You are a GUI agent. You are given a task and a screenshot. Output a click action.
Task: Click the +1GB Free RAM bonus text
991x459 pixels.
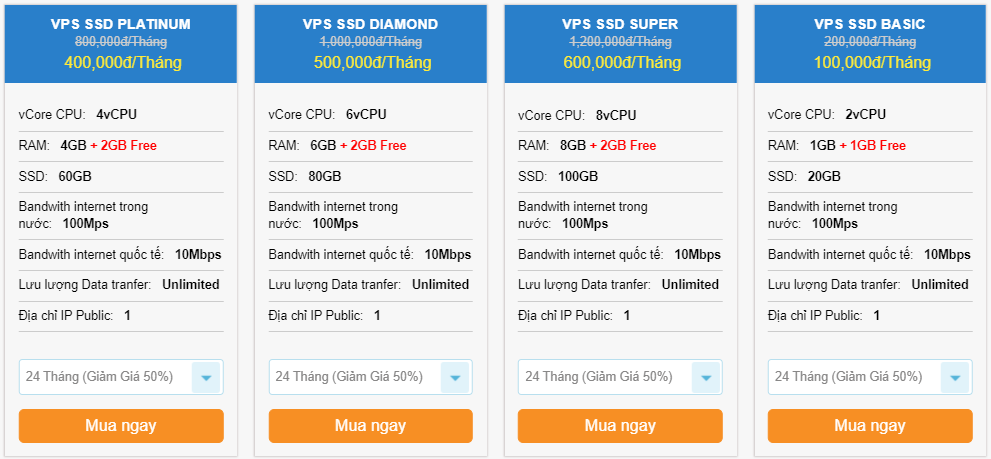pos(873,145)
